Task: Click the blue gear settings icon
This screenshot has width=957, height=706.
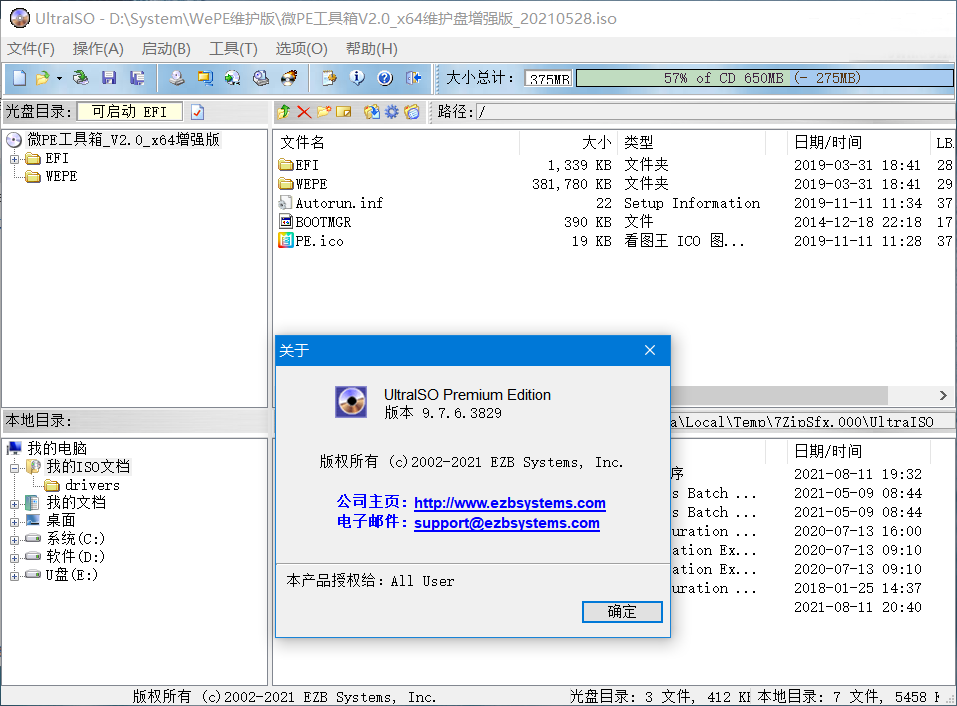Action: pyautogui.click(x=392, y=112)
